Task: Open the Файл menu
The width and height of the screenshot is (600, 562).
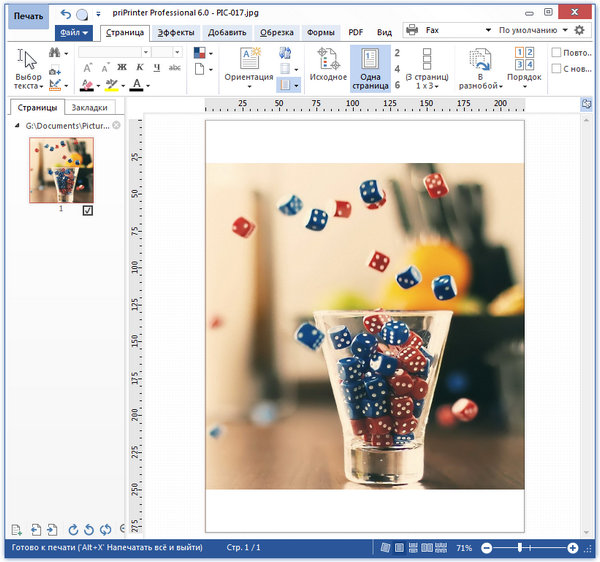Action: [73, 32]
